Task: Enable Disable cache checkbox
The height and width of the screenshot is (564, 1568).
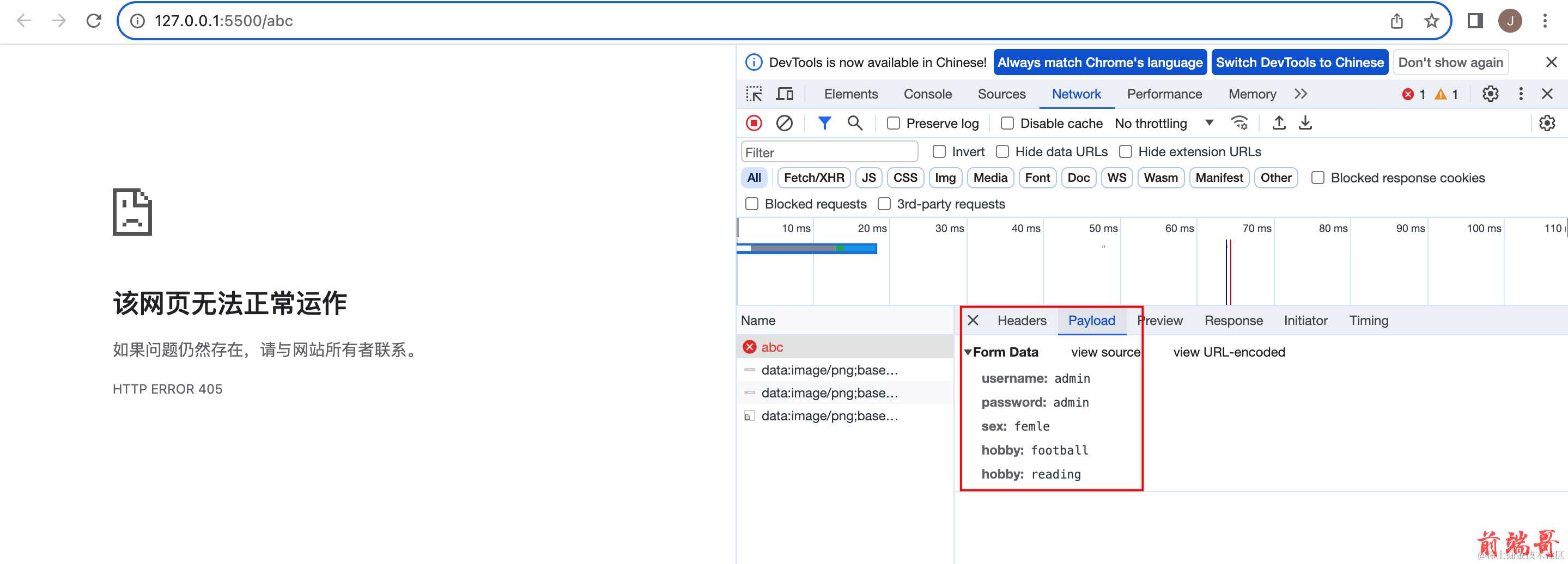Action: pyautogui.click(x=1007, y=124)
